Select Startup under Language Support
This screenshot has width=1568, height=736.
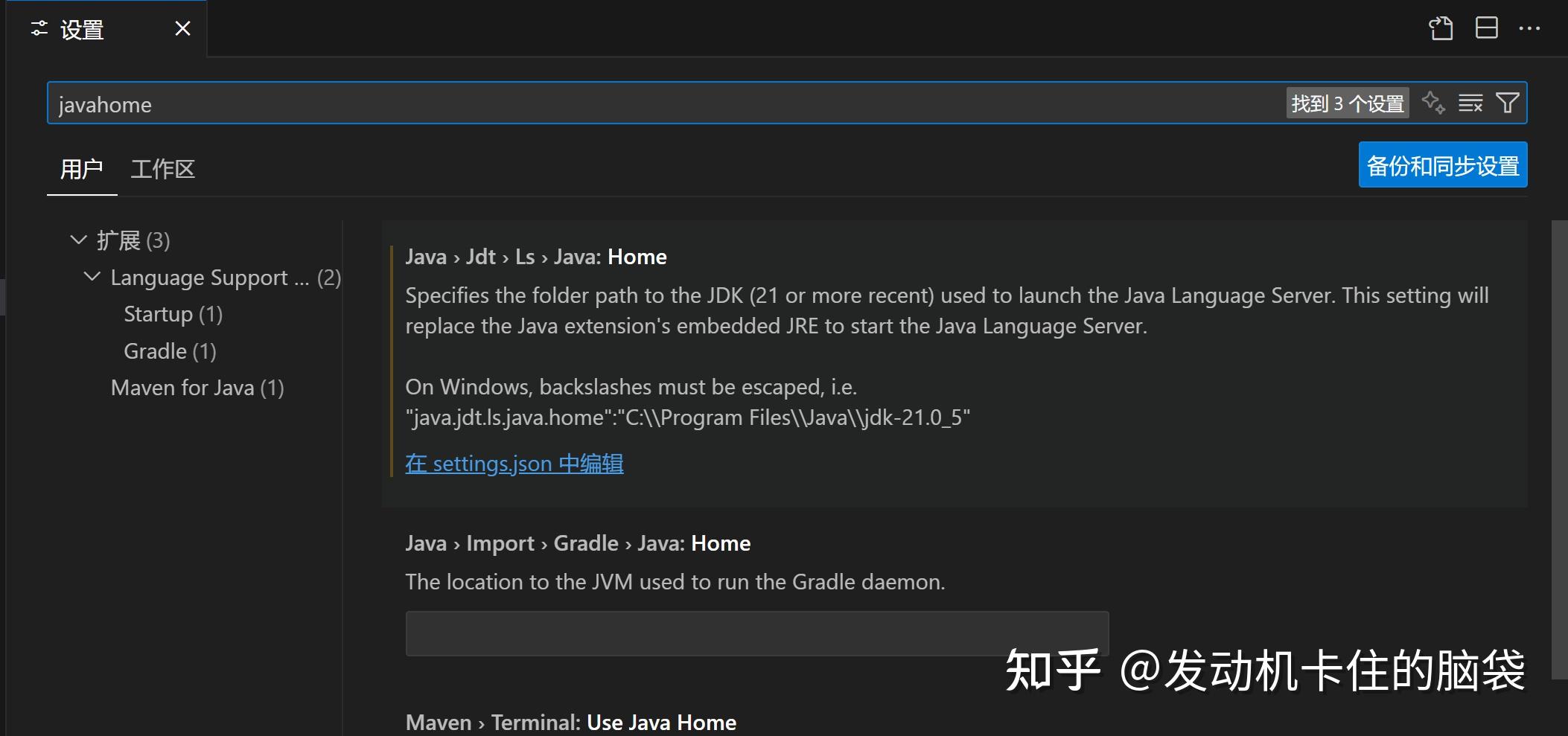tap(173, 313)
